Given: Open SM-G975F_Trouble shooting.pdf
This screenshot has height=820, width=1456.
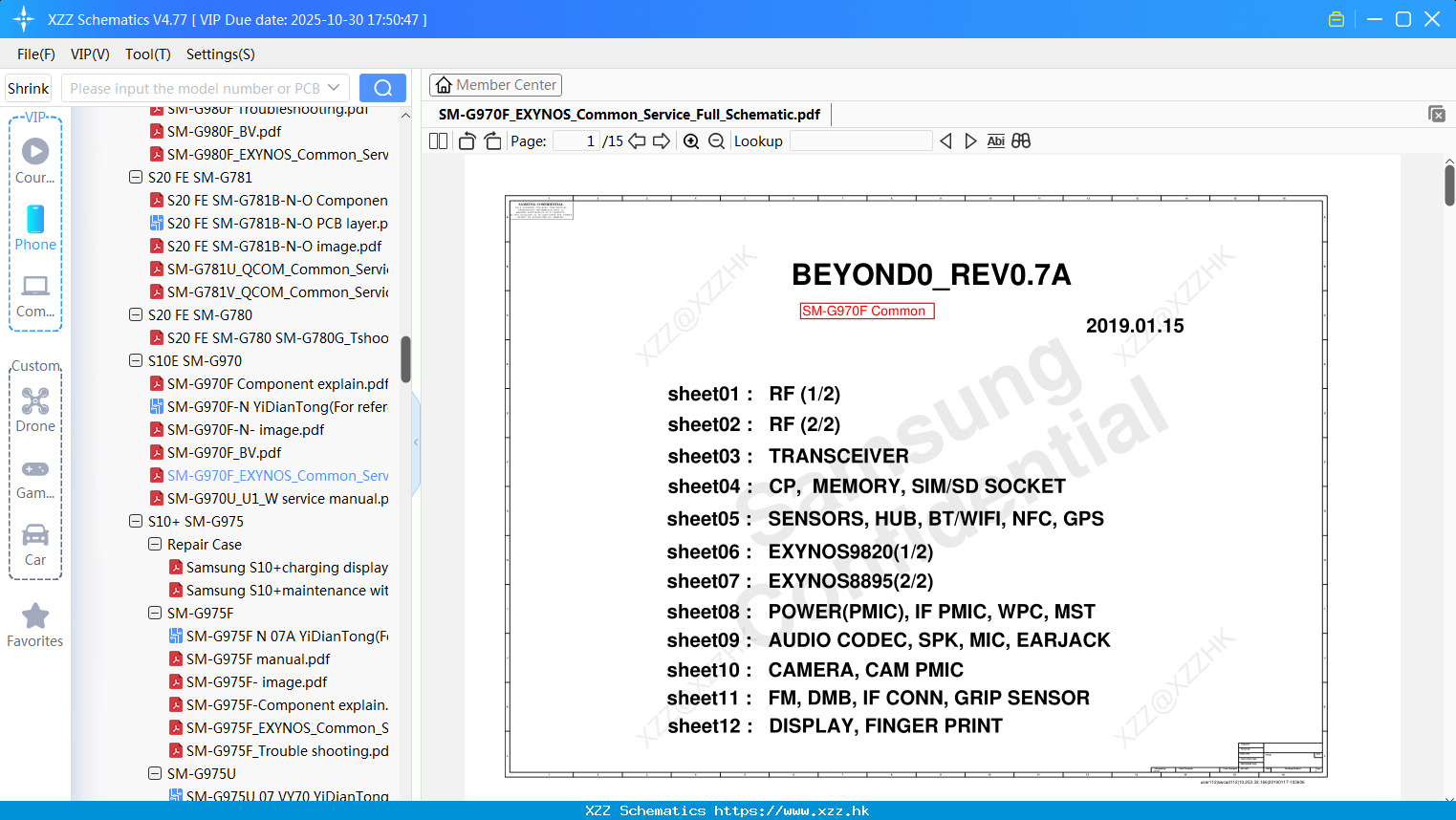Looking at the screenshot, I should pyautogui.click(x=278, y=750).
